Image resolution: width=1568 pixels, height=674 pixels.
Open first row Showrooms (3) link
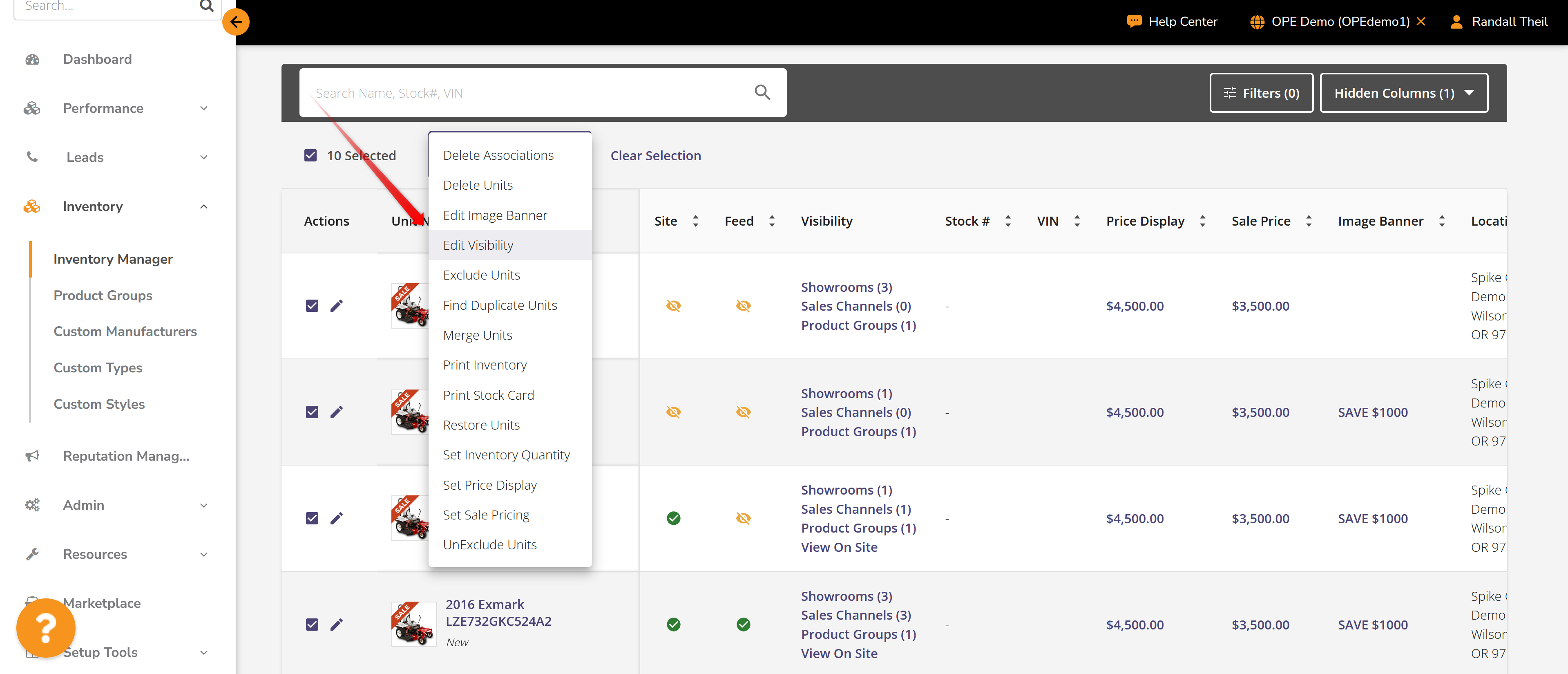click(846, 287)
